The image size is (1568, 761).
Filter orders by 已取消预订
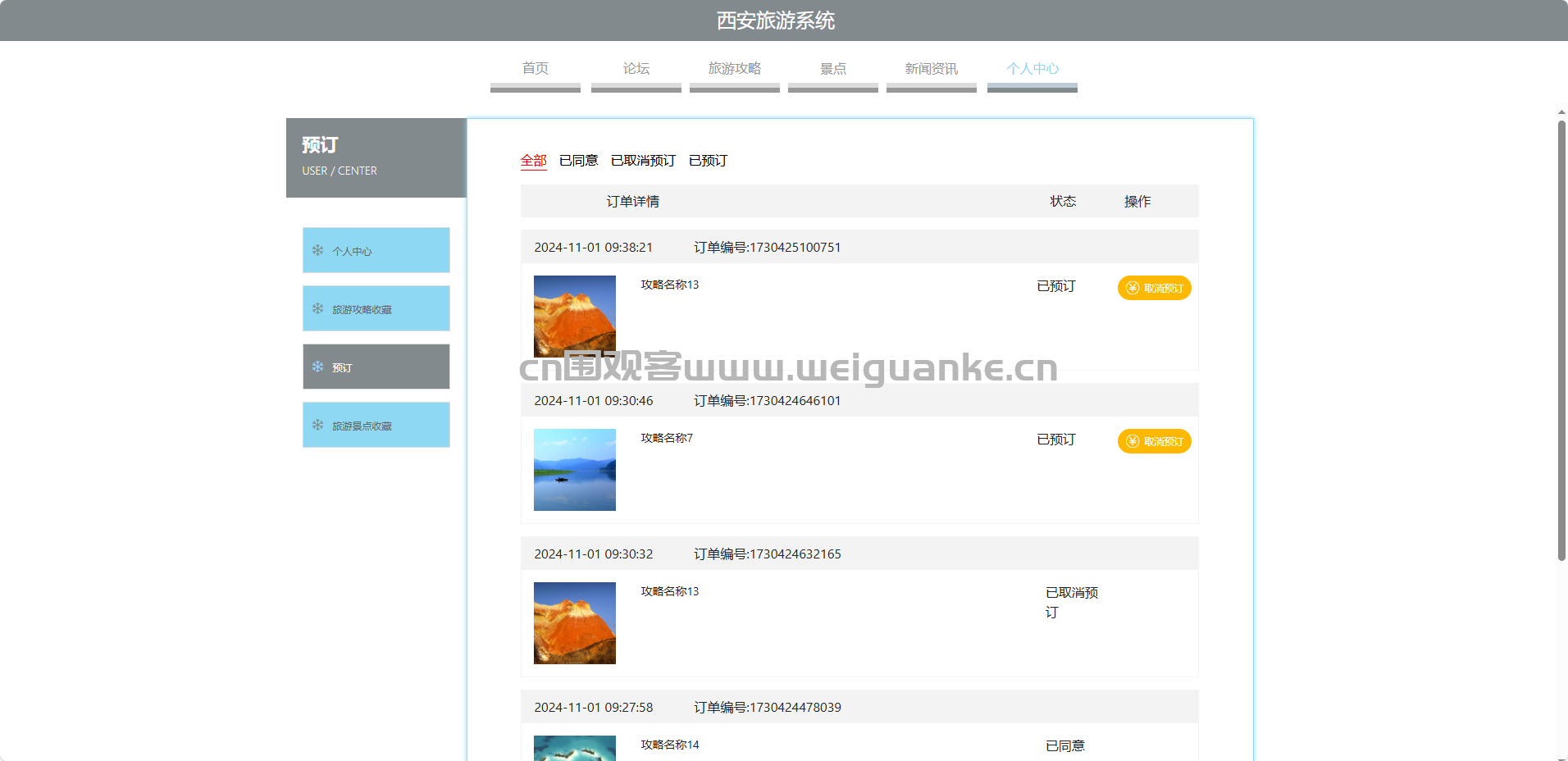pos(644,161)
